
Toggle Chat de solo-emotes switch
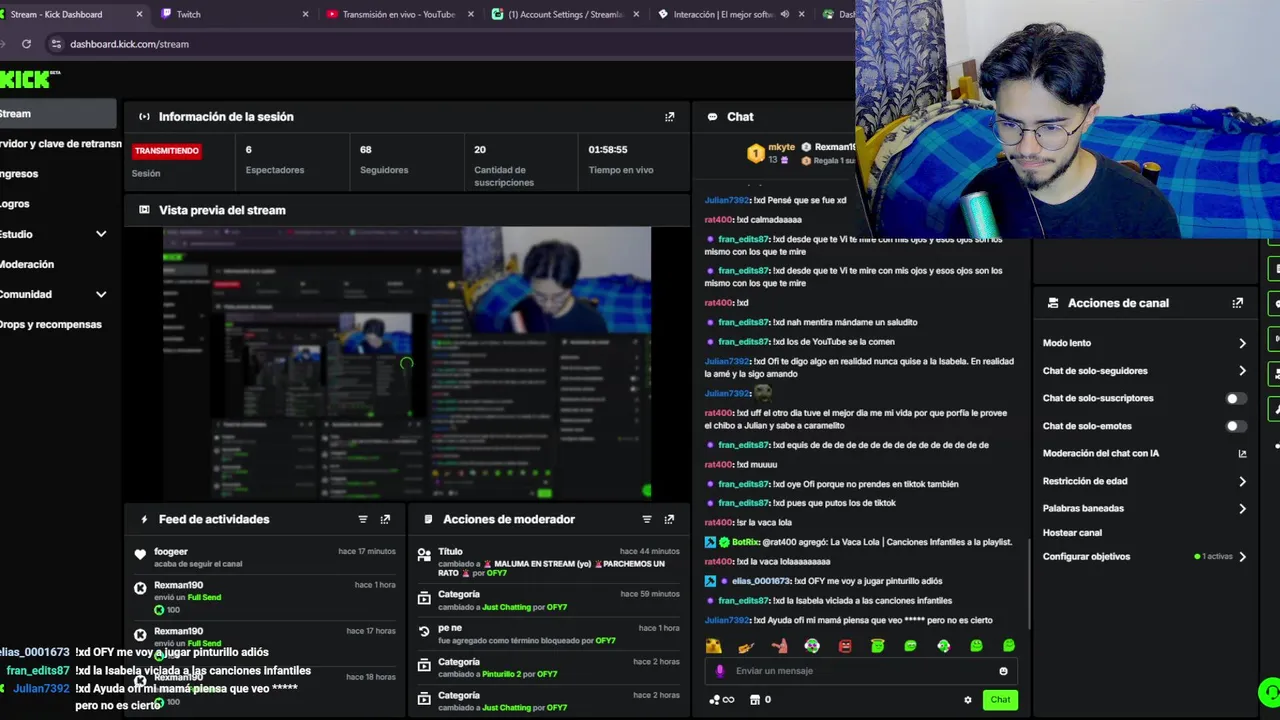coord(1236,426)
